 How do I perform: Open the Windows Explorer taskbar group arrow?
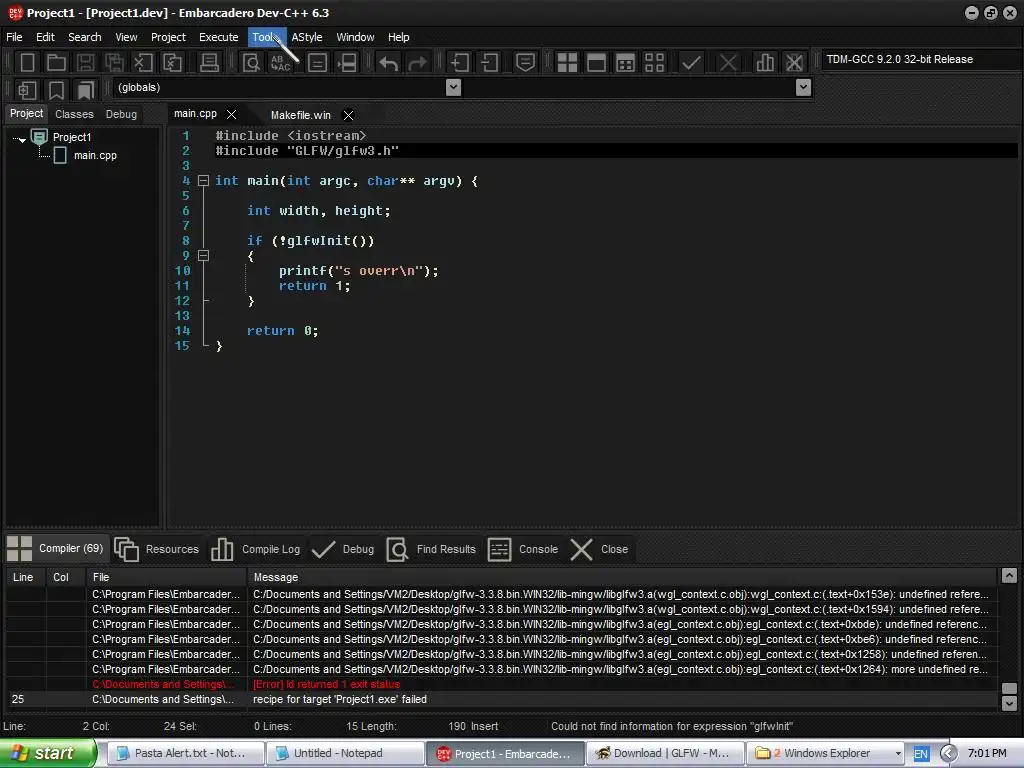click(898, 754)
